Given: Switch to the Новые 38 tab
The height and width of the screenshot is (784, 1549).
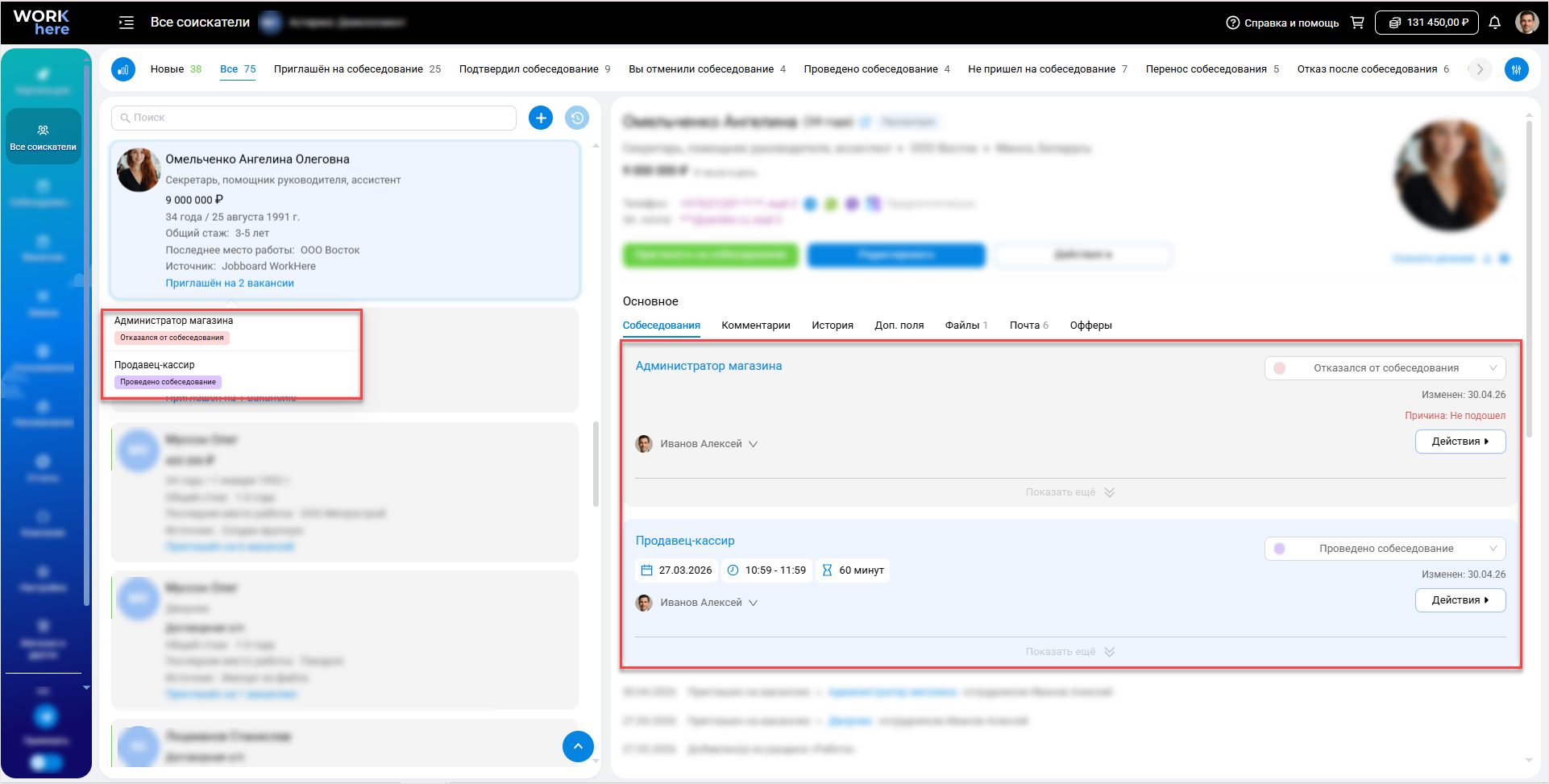Looking at the screenshot, I should (x=176, y=69).
